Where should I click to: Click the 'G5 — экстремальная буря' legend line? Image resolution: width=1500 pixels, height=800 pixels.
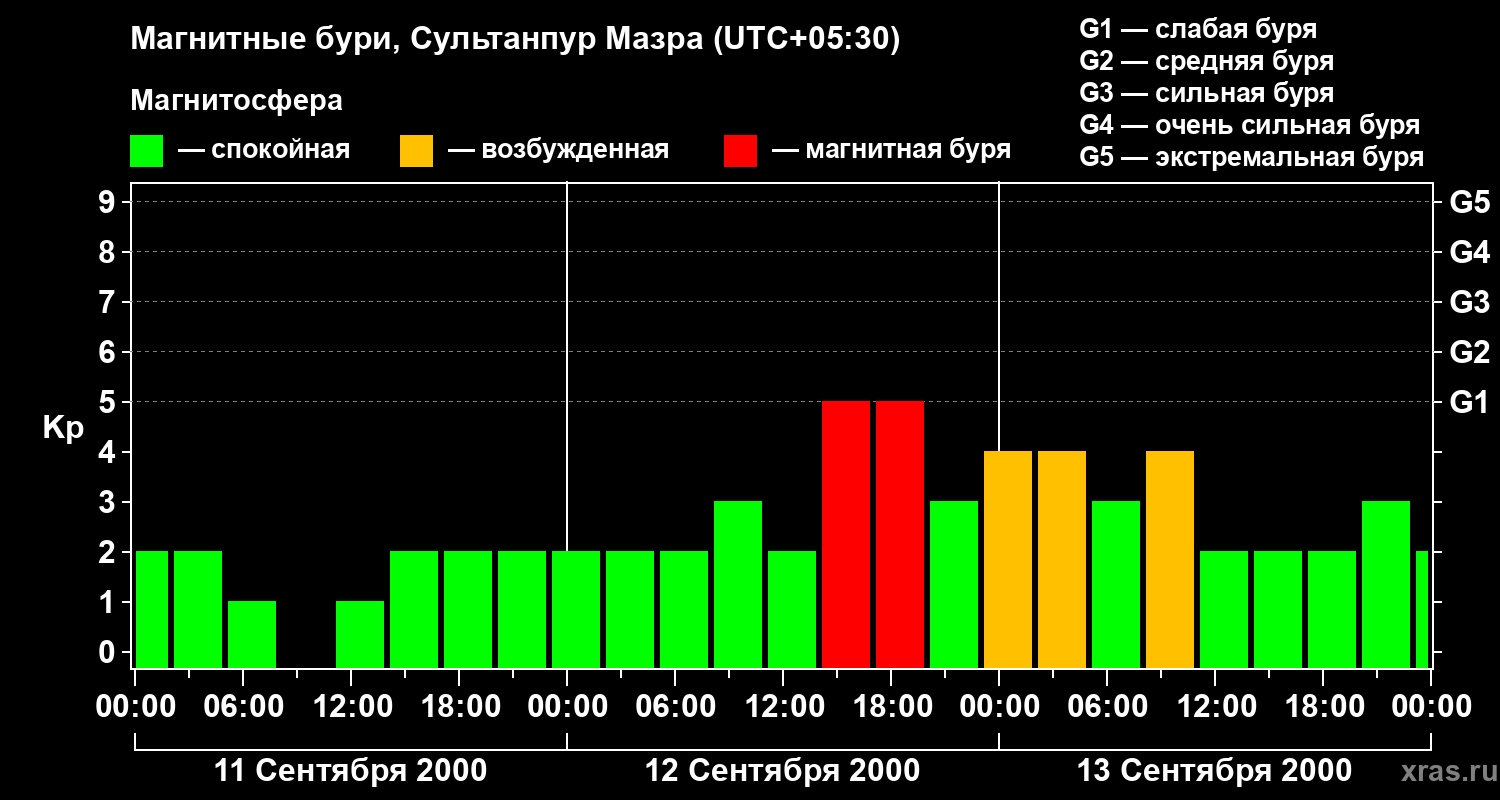point(1252,157)
